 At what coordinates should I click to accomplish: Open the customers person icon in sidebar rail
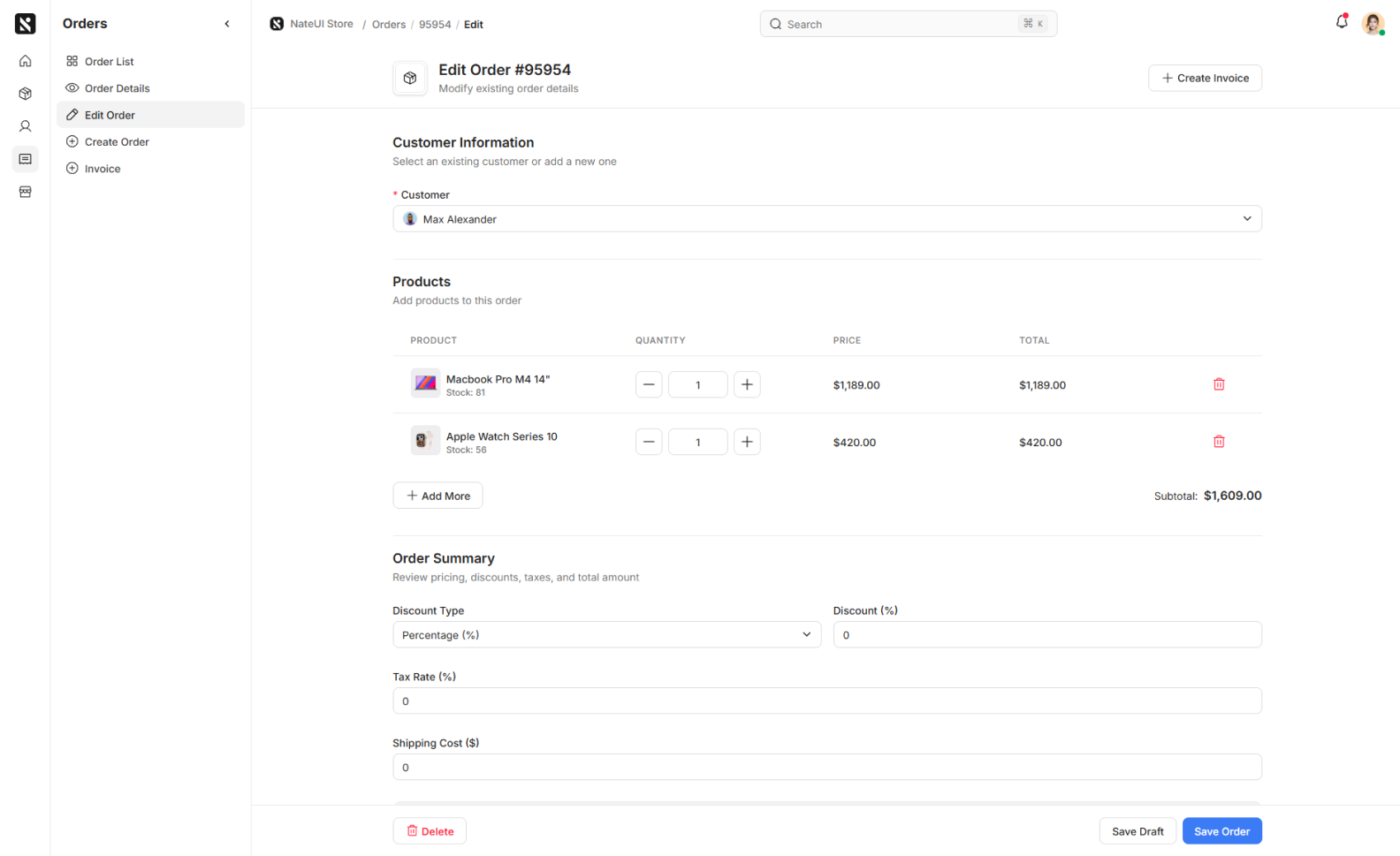pyautogui.click(x=25, y=126)
